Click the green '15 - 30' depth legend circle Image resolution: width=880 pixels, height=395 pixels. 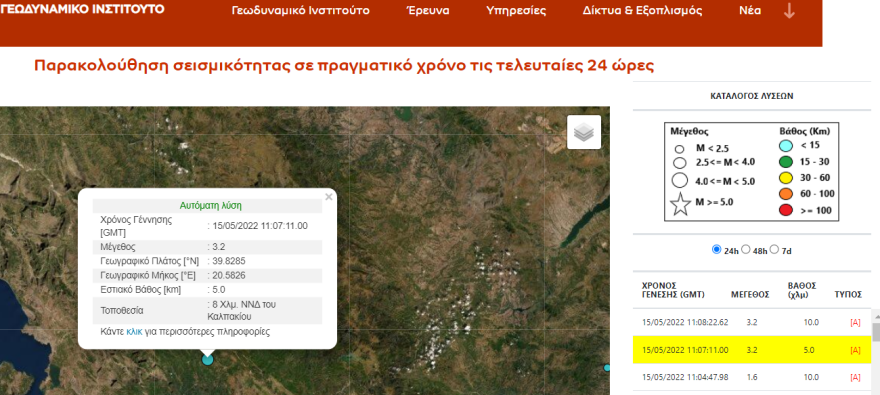point(787,162)
